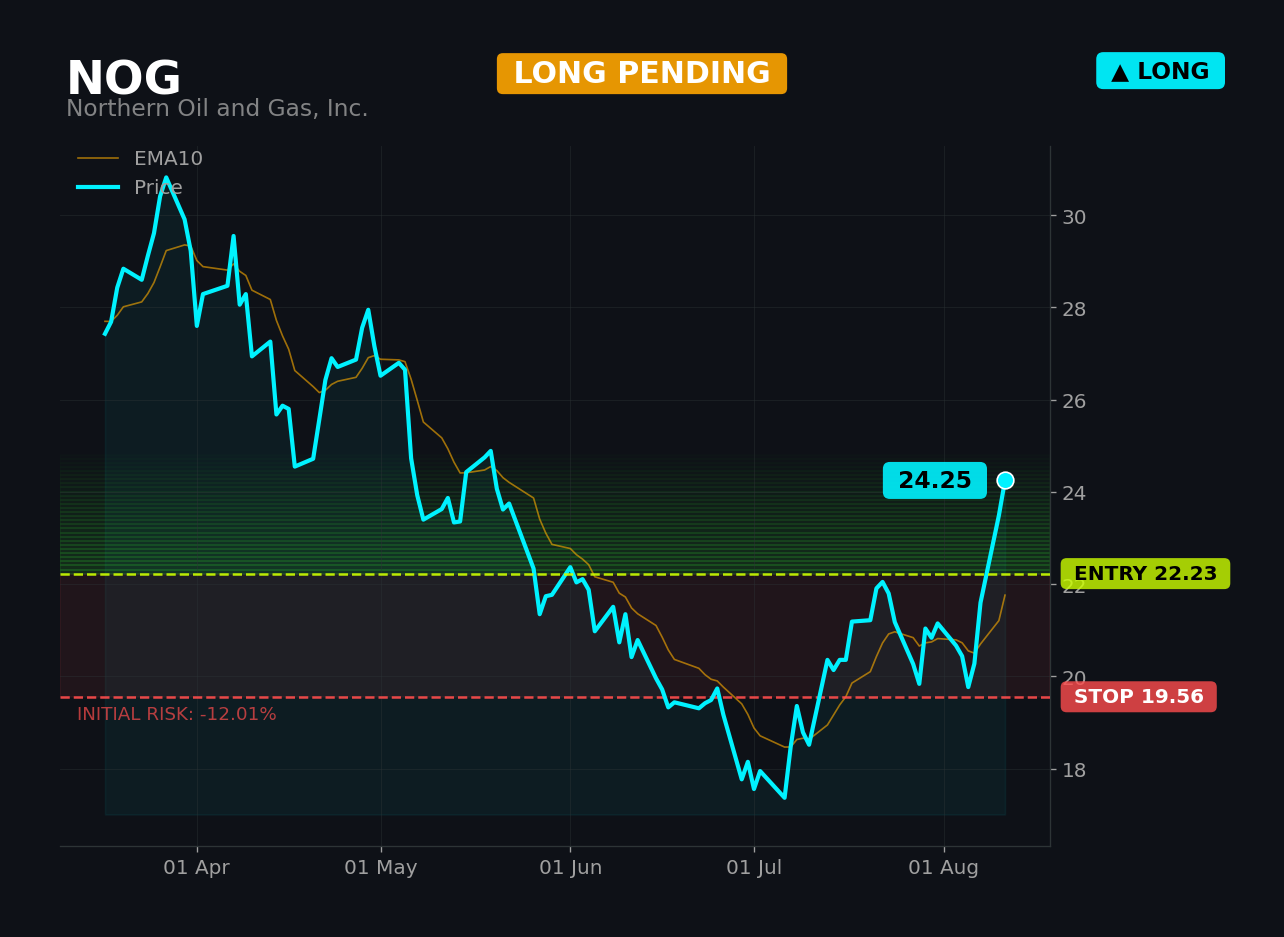Click the 01 Jul date axis label

click(x=755, y=868)
